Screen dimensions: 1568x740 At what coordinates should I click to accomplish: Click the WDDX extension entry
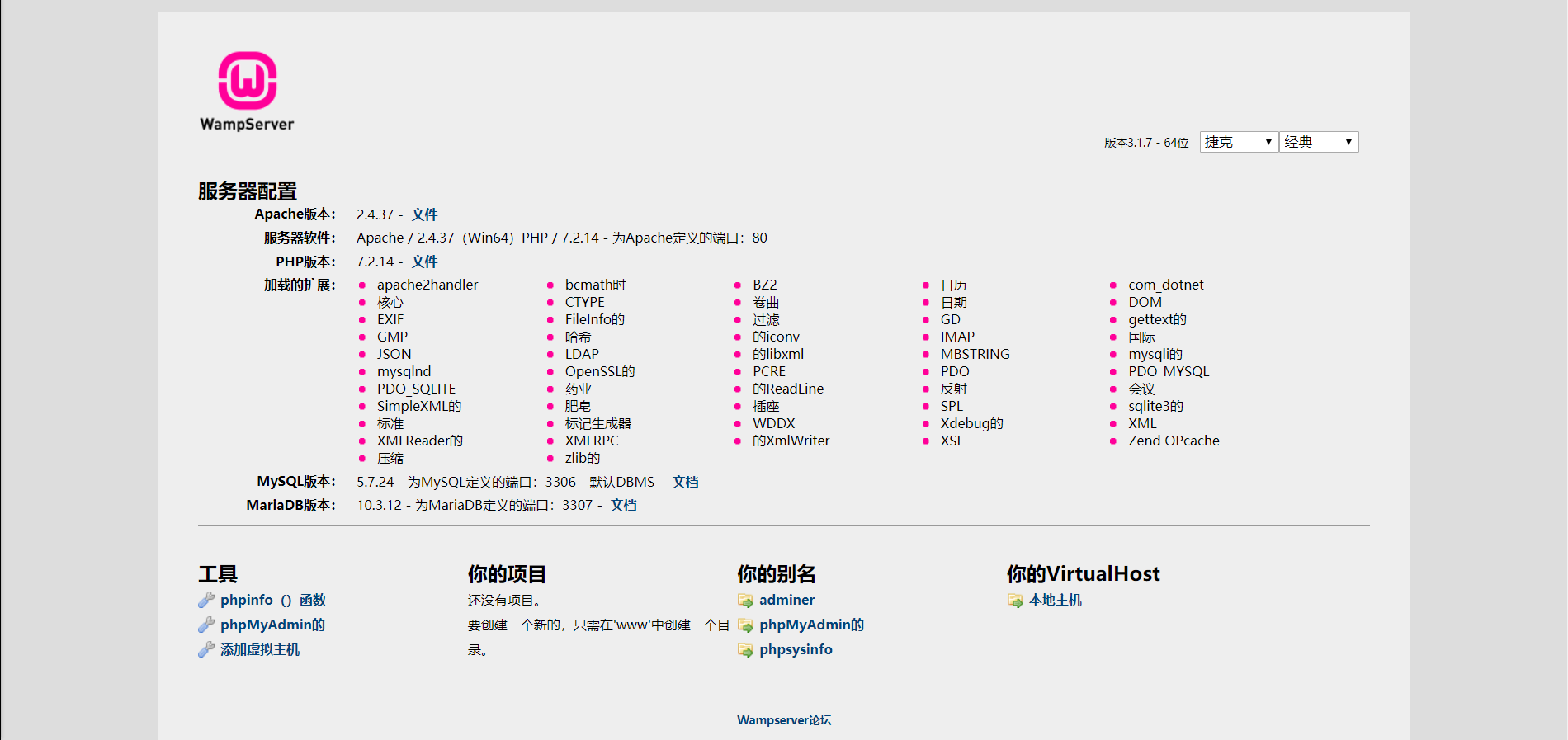[x=773, y=423]
